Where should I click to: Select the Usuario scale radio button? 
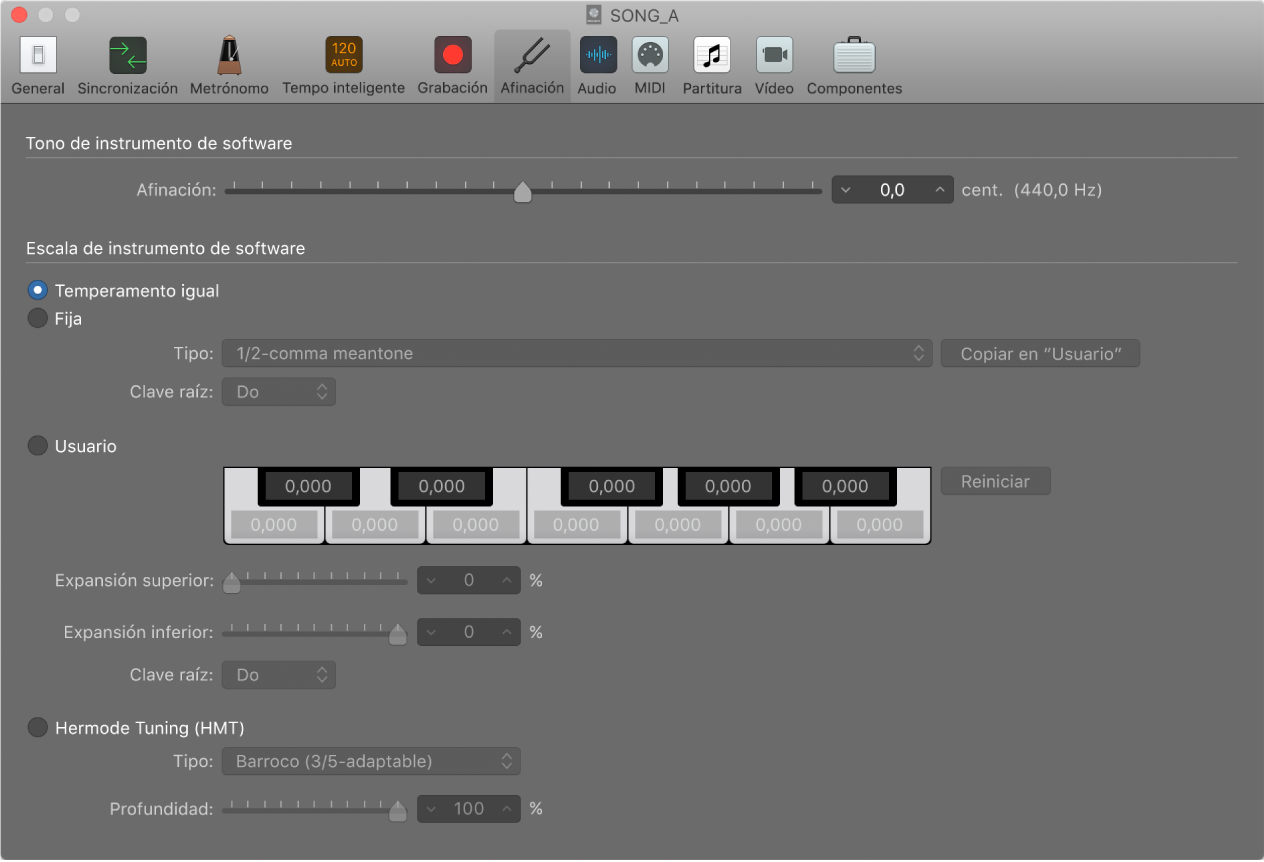(38, 446)
